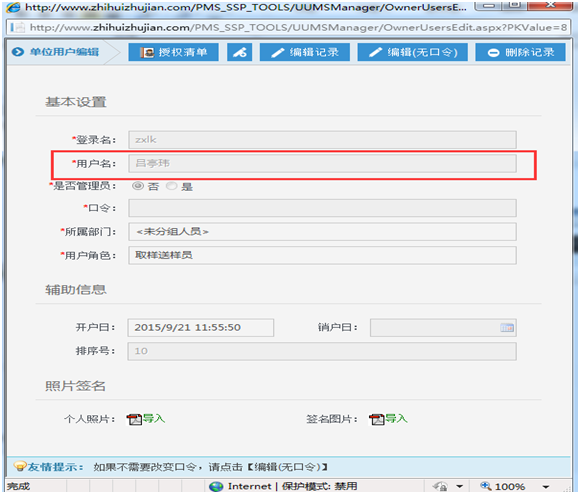Click the 导入 link for 签名图片
This screenshot has width=580, height=494.
pyautogui.click(x=396, y=419)
